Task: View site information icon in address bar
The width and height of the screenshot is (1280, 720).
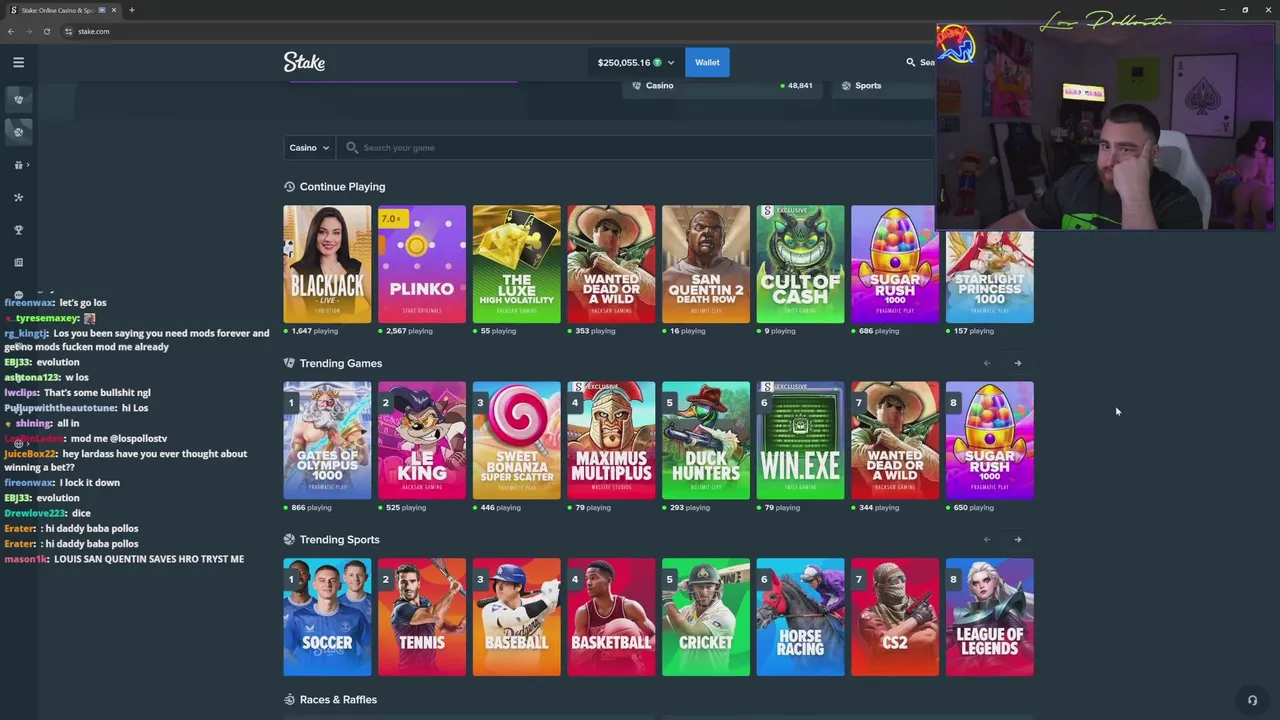Action: [69, 31]
